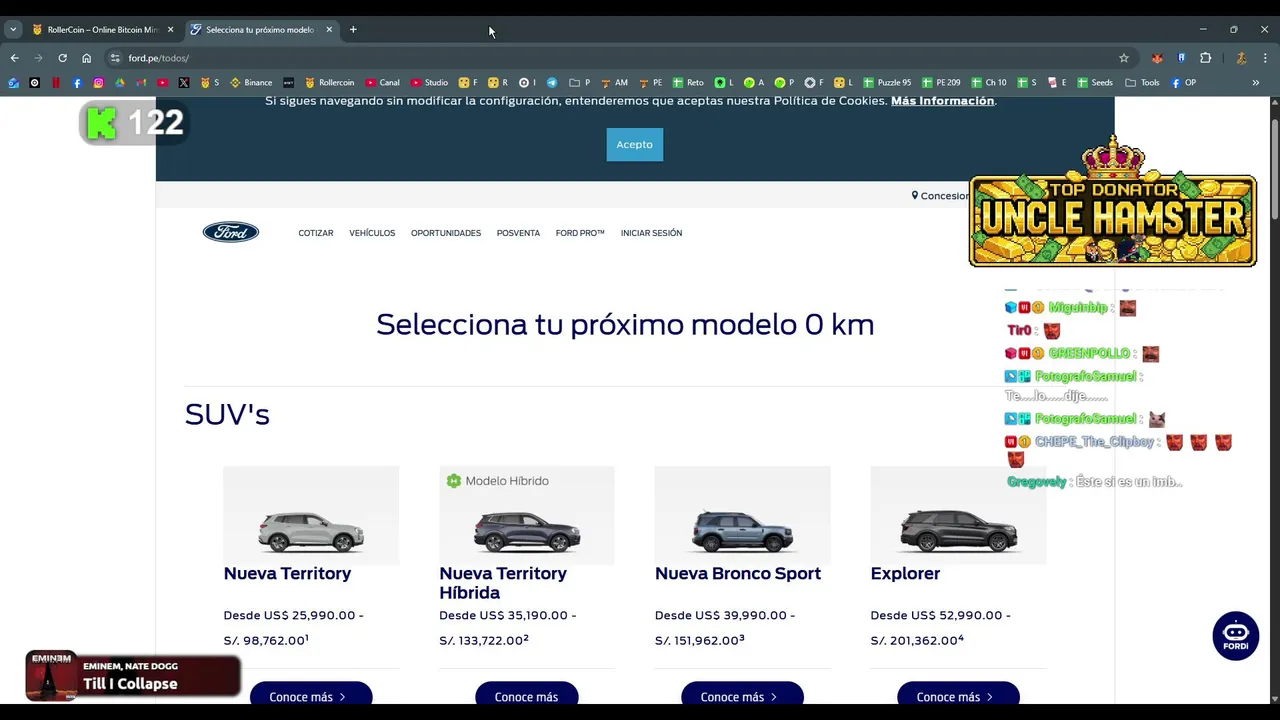Click the Concesionarios location link
Screen dimensions: 1280x720
(x=941, y=196)
